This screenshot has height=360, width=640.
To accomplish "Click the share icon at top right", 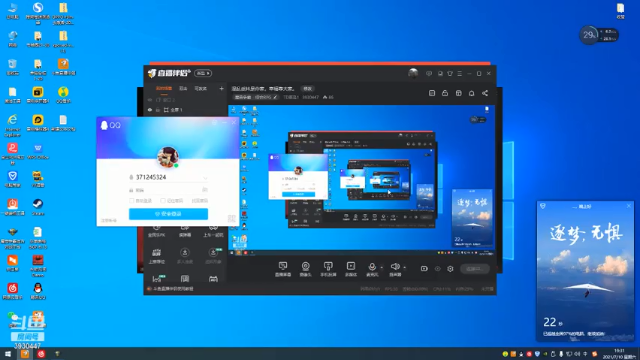I will (485, 93).
